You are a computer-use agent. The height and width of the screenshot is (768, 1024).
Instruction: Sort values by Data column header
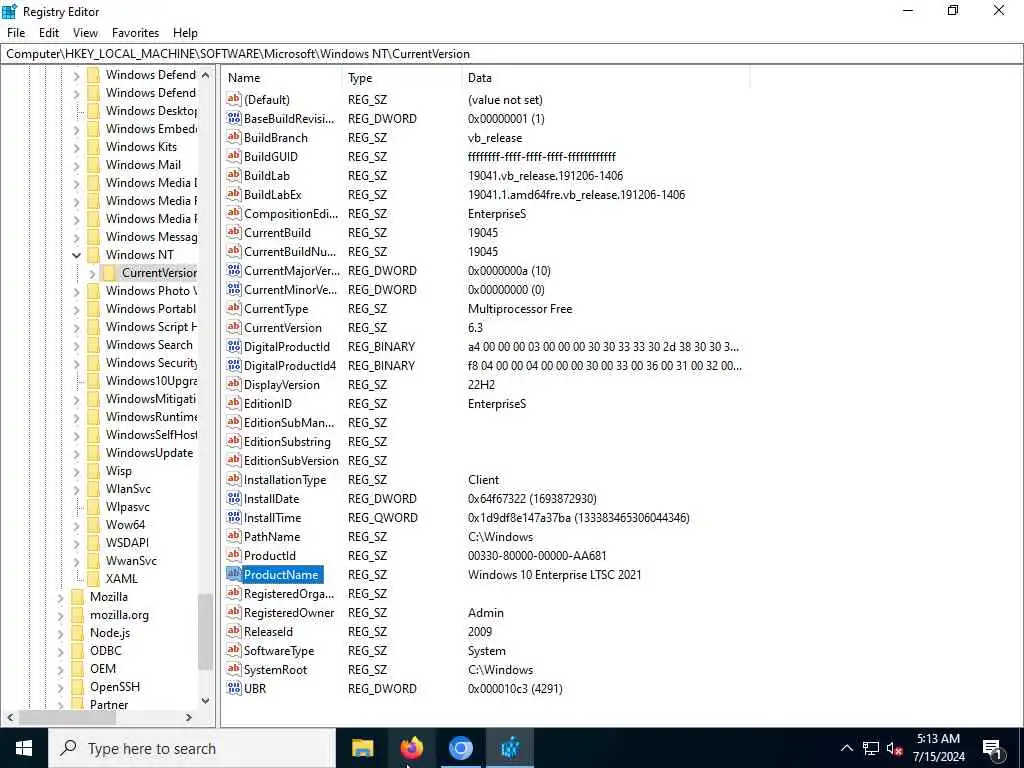[605, 78]
